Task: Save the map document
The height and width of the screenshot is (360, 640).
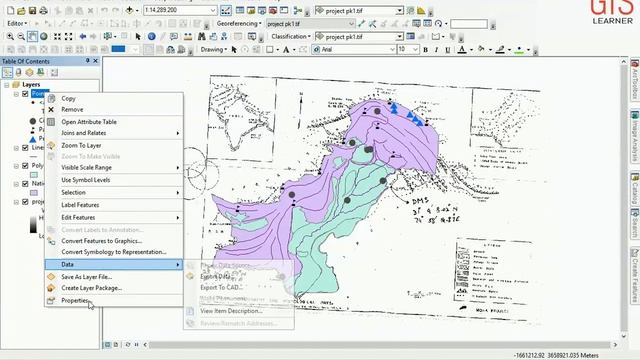Action: (x=32, y=11)
